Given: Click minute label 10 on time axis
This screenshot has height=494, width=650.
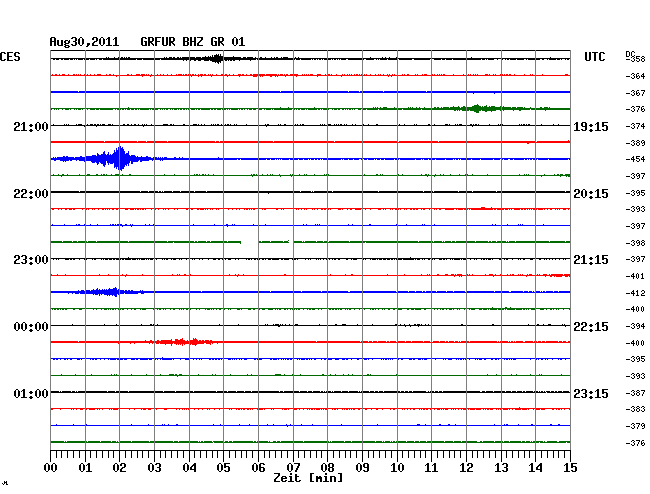Looking at the screenshot, I should click(397, 468).
